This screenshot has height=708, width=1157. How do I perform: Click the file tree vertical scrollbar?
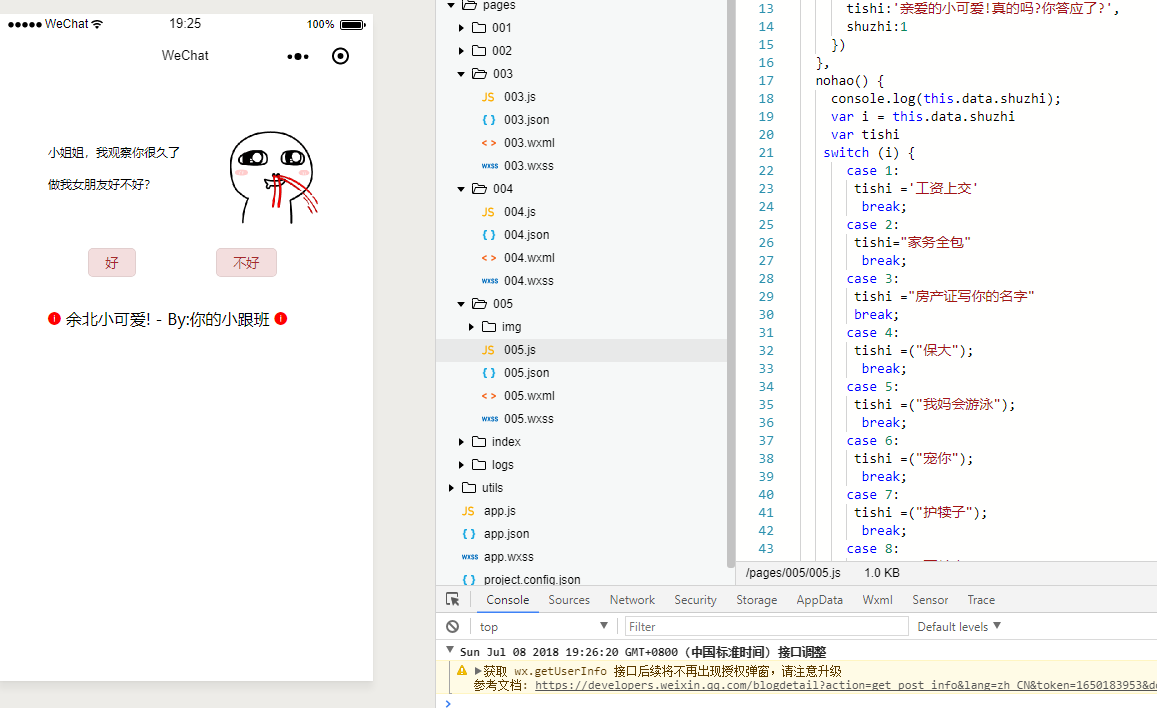[x=731, y=283]
